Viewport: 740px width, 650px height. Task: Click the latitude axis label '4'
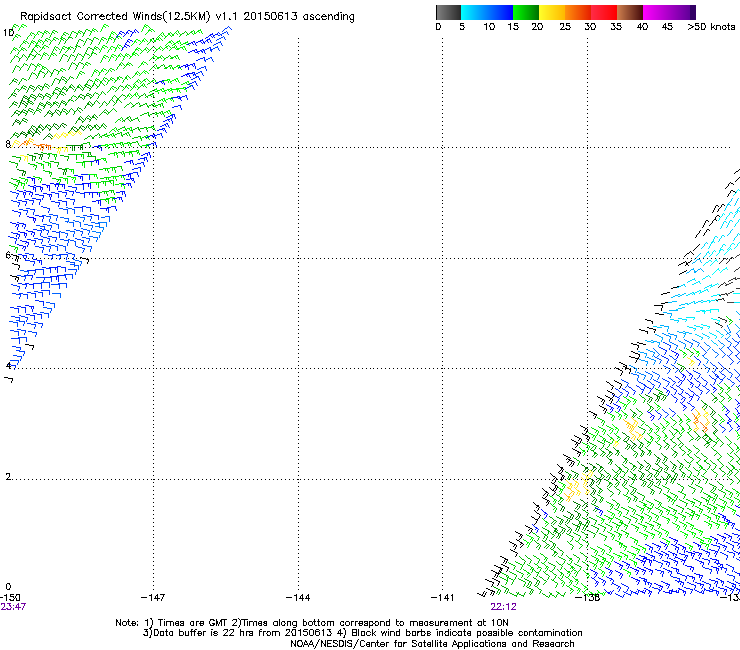click(8, 365)
